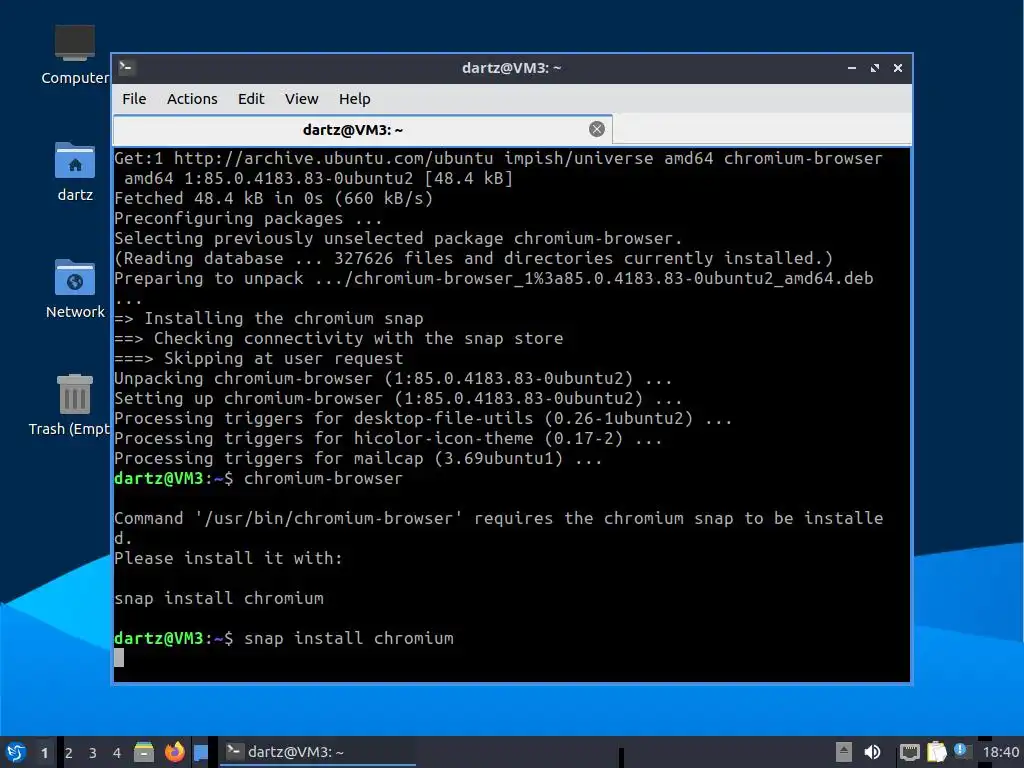The width and height of the screenshot is (1024, 768).
Task: Select the Network desktop icon
Action: (x=75, y=289)
